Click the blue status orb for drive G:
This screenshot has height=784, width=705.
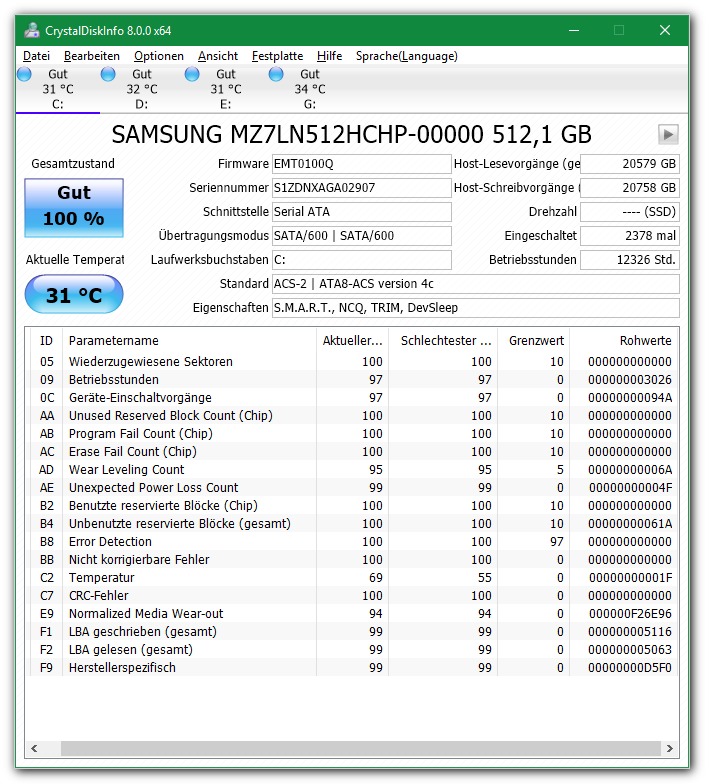click(276, 74)
